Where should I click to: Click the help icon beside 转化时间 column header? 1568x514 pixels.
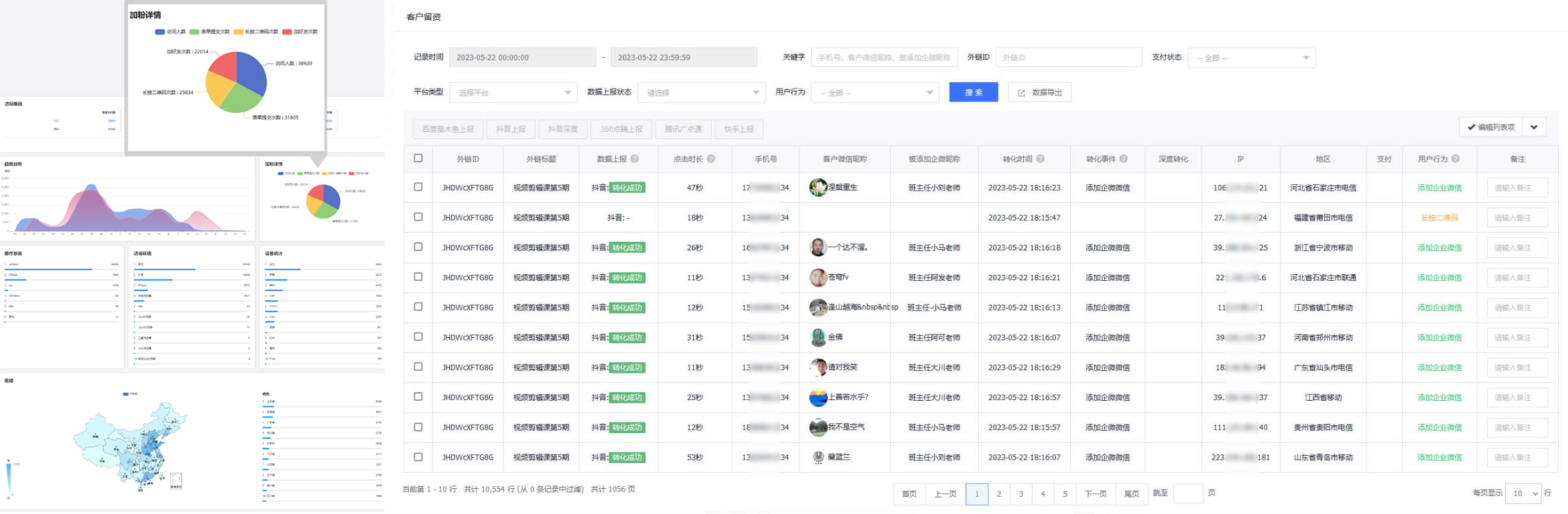point(1040,159)
